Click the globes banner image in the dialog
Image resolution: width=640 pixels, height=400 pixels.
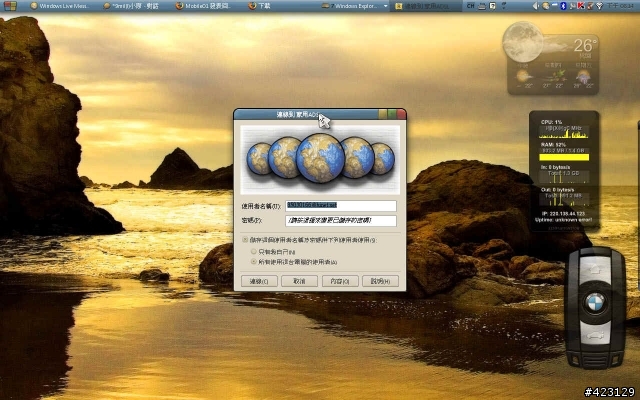point(320,159)
